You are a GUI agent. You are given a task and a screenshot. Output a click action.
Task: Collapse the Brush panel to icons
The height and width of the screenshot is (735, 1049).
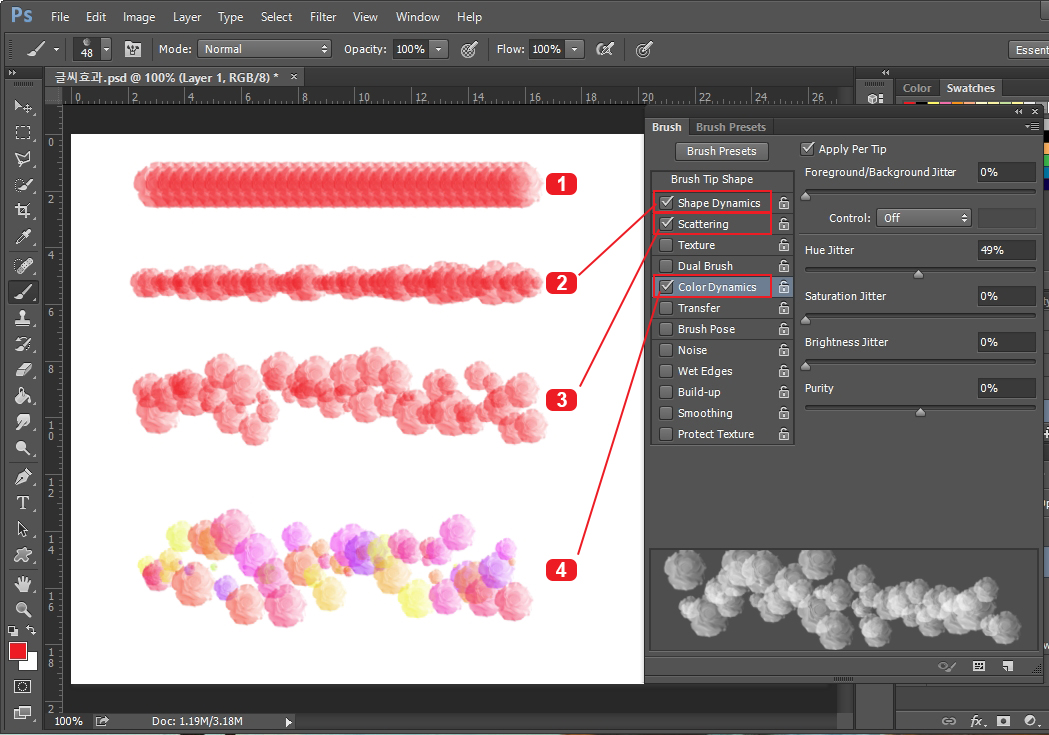[x=1019, y=112]
